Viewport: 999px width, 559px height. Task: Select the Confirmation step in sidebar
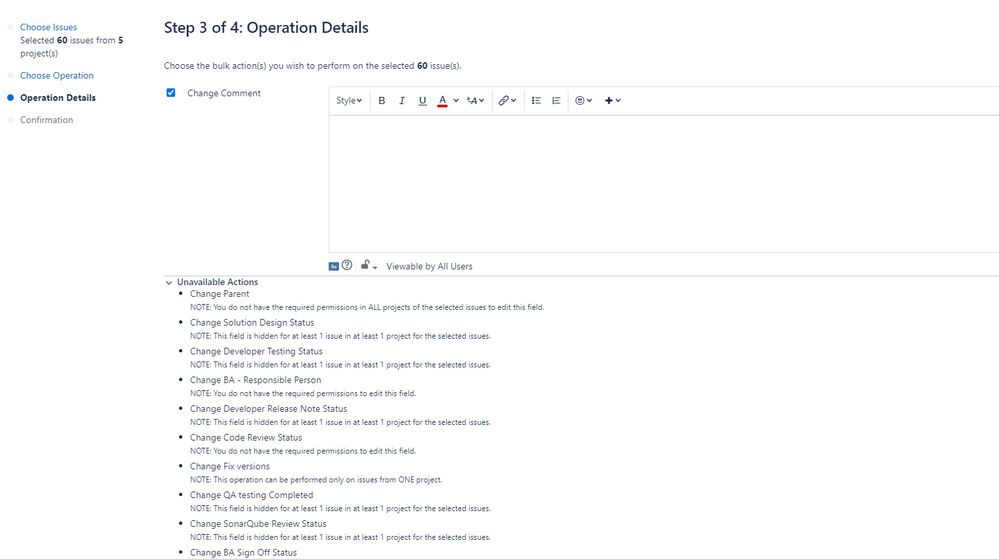[47, 120]
